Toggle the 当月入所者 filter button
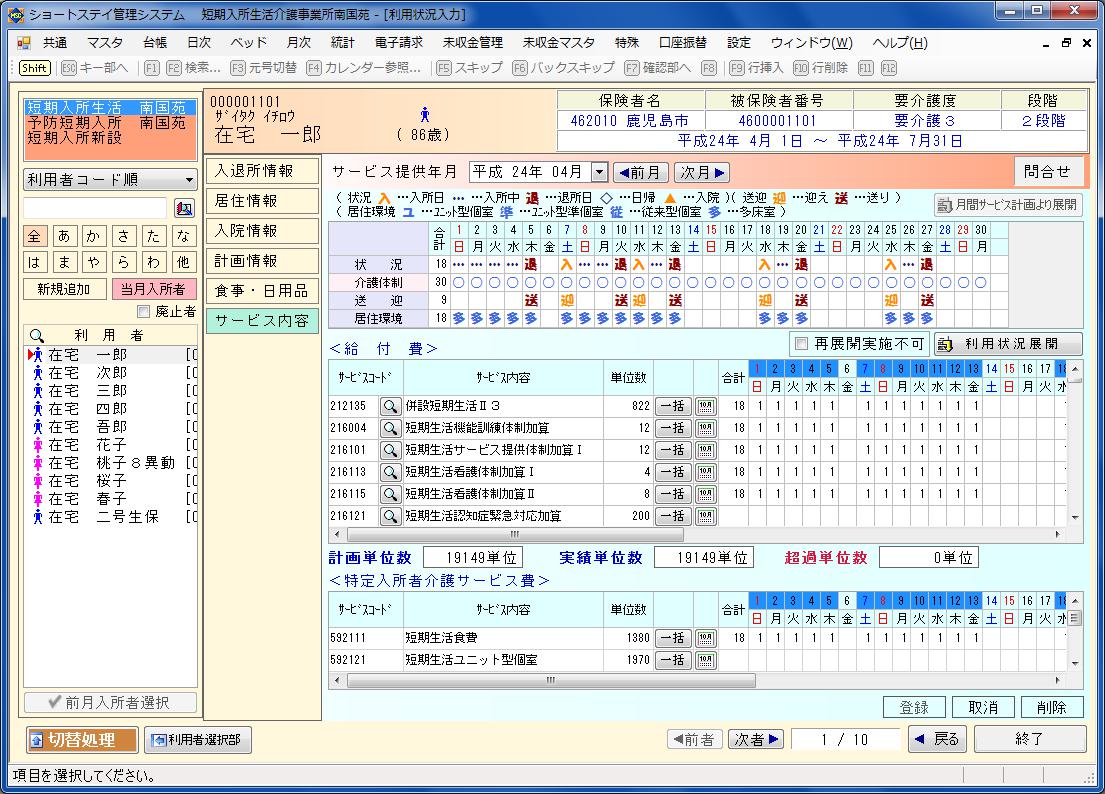 [154, 289]
